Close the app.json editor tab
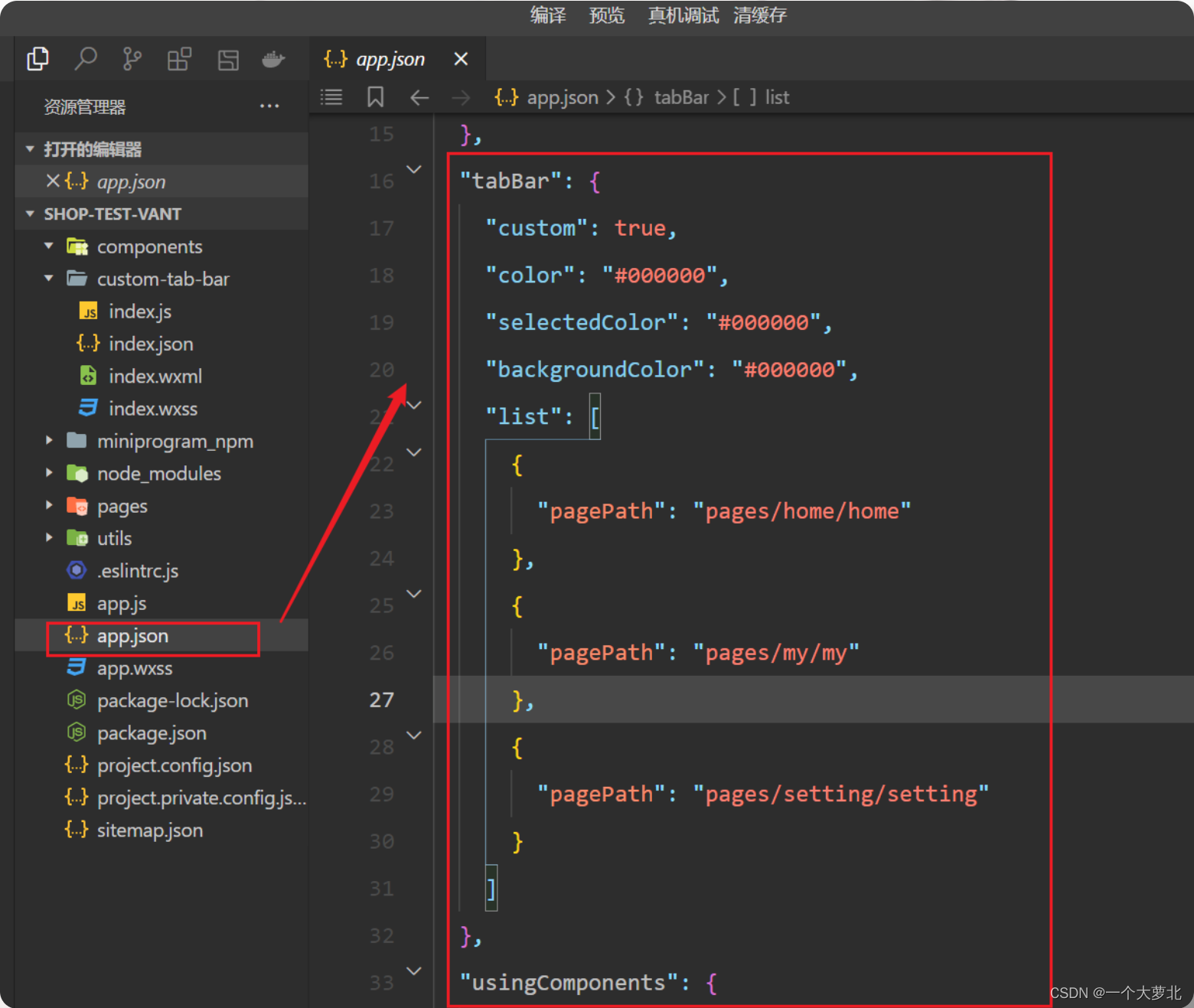 tap(461, 59)
